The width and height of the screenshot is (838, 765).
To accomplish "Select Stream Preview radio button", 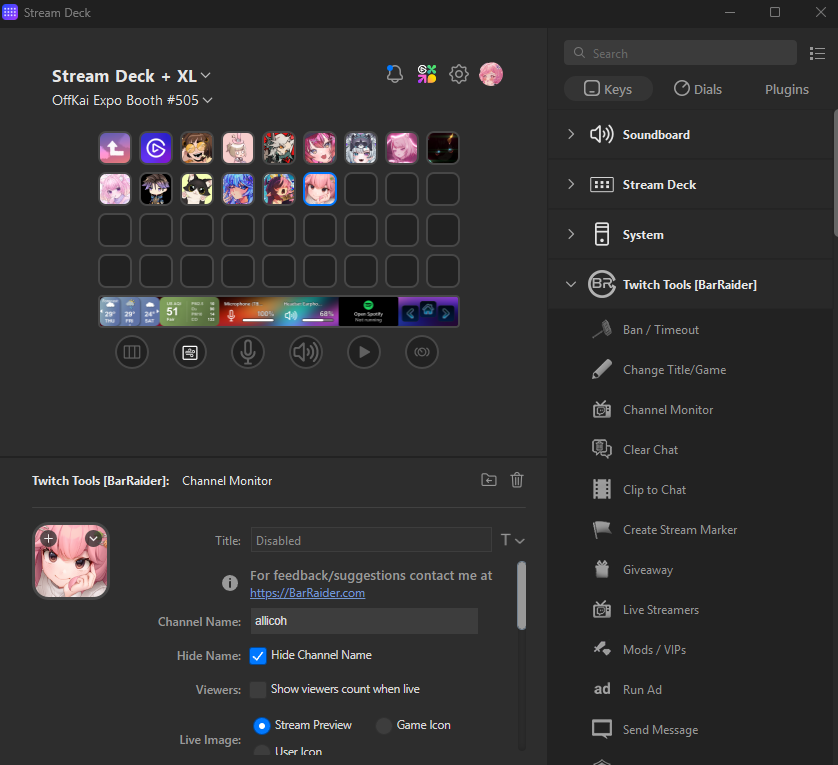I will (261, 726).
